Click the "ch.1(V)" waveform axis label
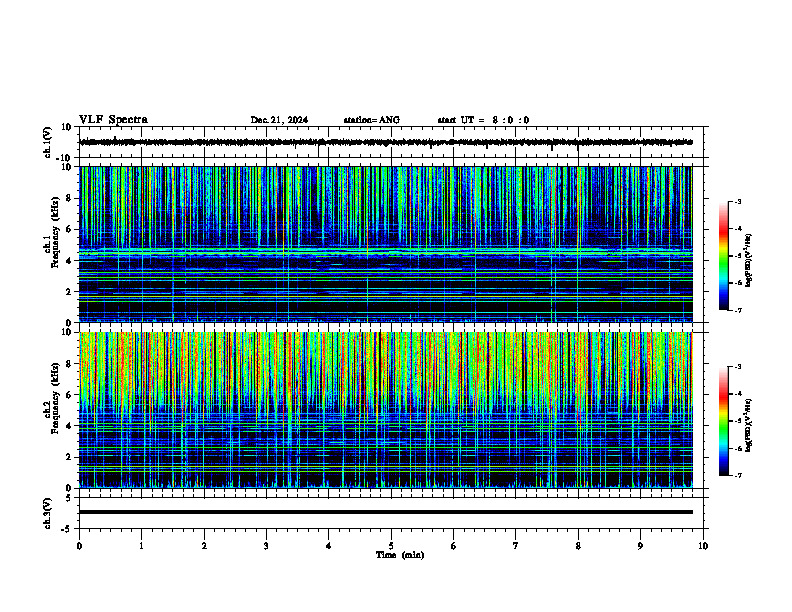This screenshot has width=792, height=612. point(47,142)
